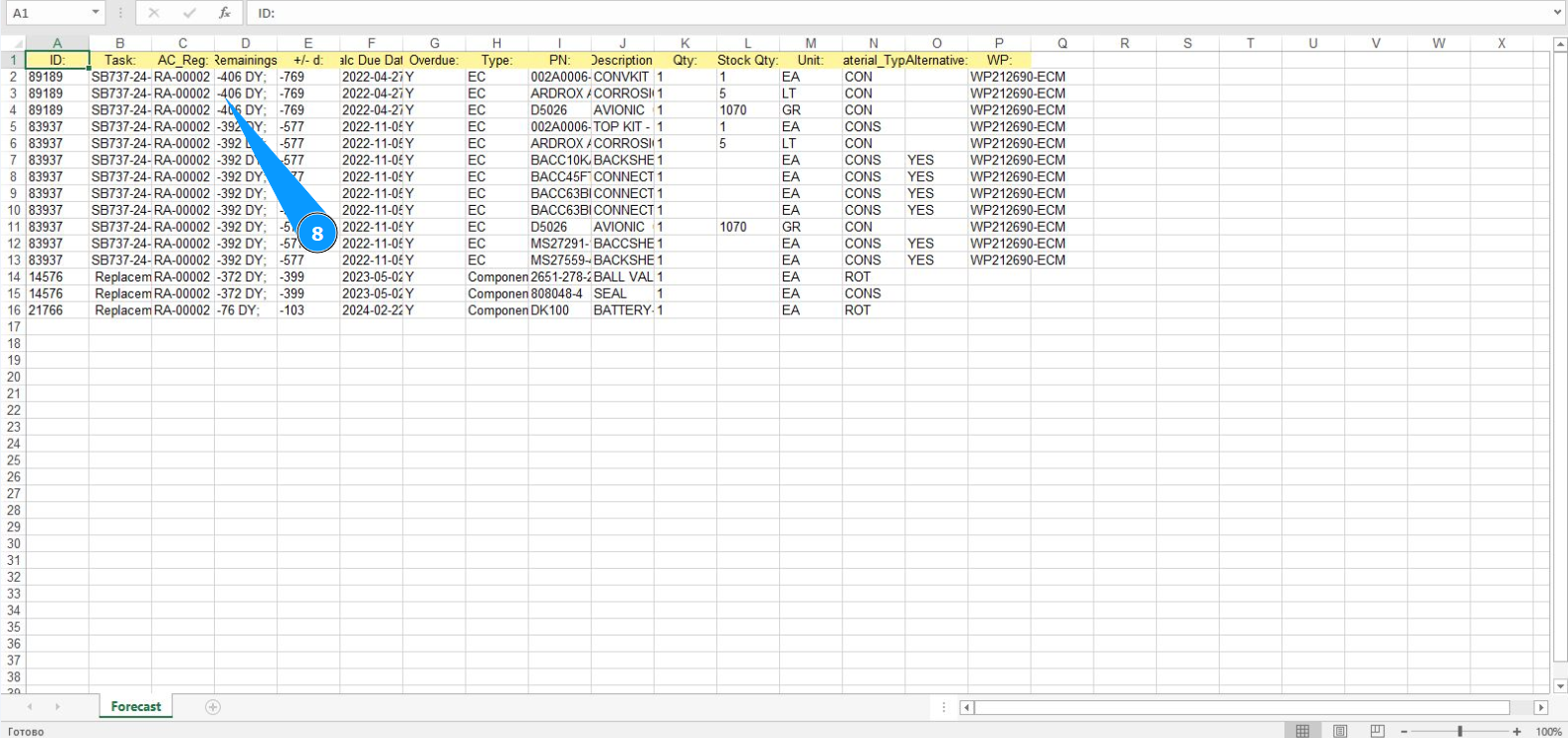This screenshot has width=1568, height=738.
Task: Select the 'Overdue:' header cell
Action: (434, 60)
